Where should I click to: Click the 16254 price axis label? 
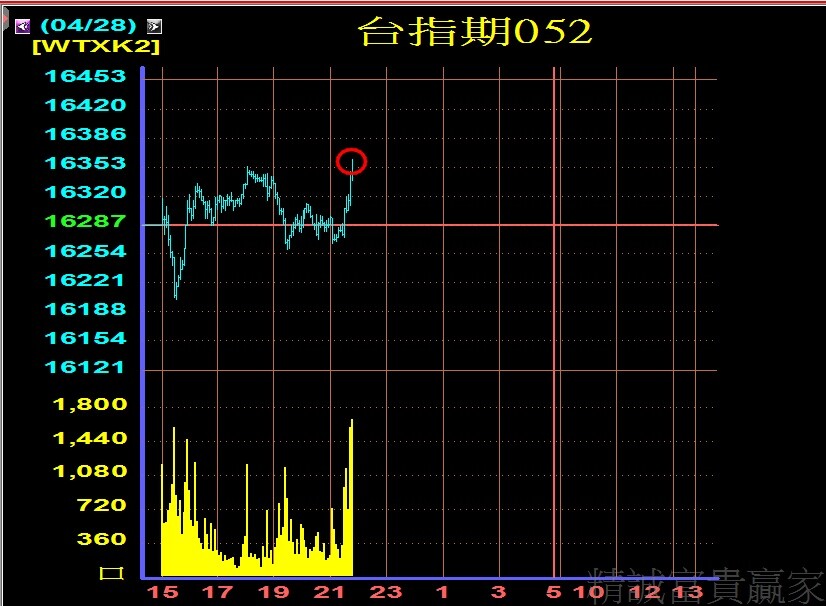[x=86, y=251]
